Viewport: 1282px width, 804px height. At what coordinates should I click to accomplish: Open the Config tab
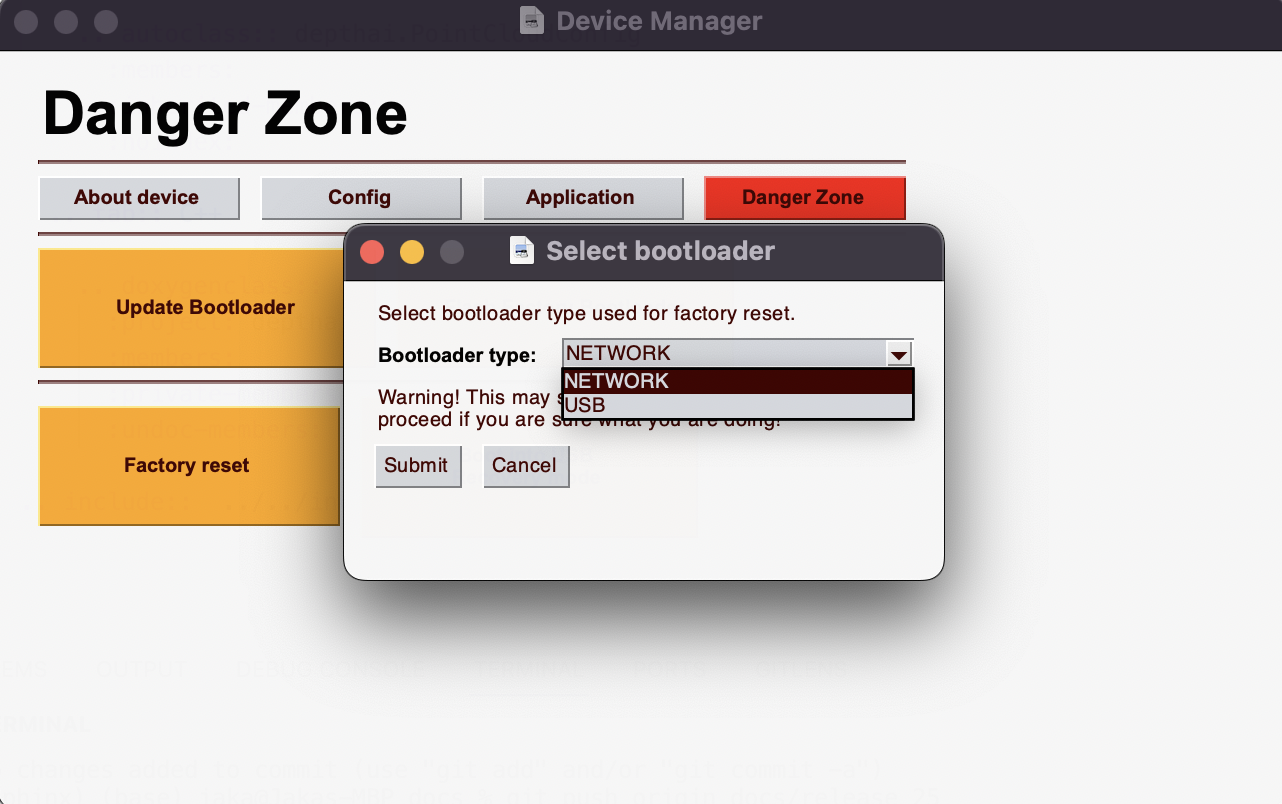(360, 198)
